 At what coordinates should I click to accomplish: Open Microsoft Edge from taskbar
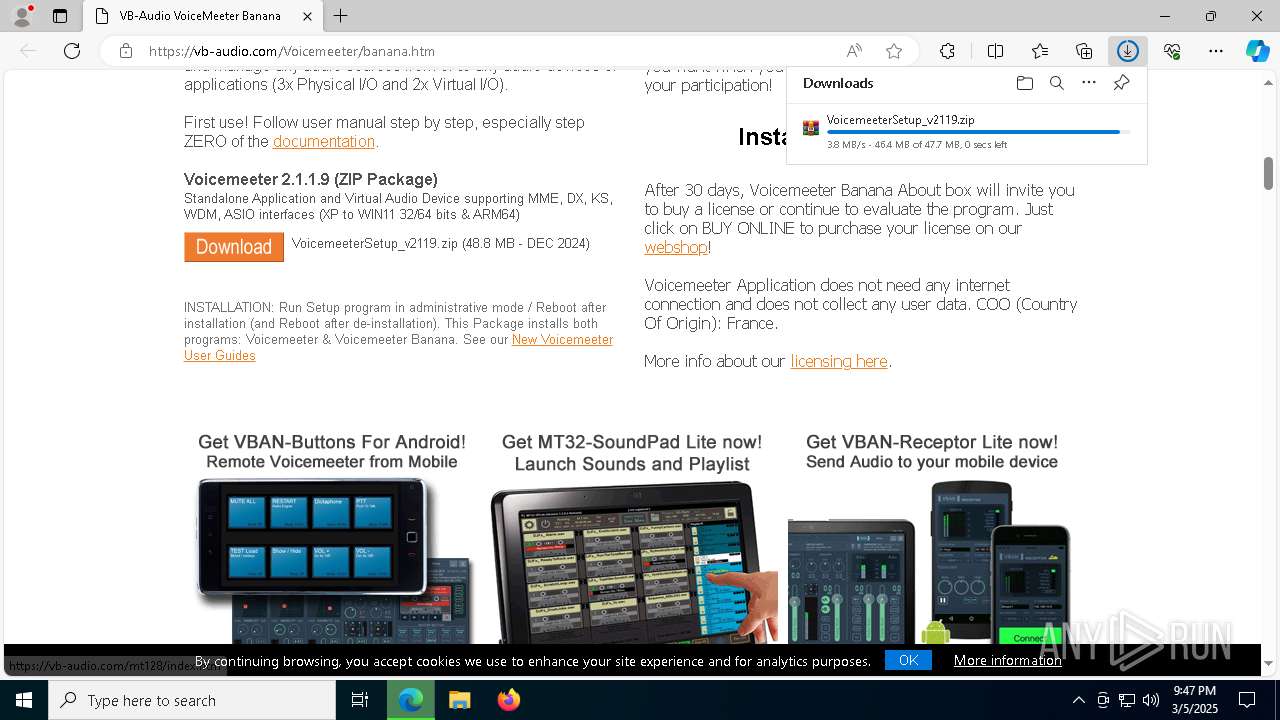click(410, 700)
